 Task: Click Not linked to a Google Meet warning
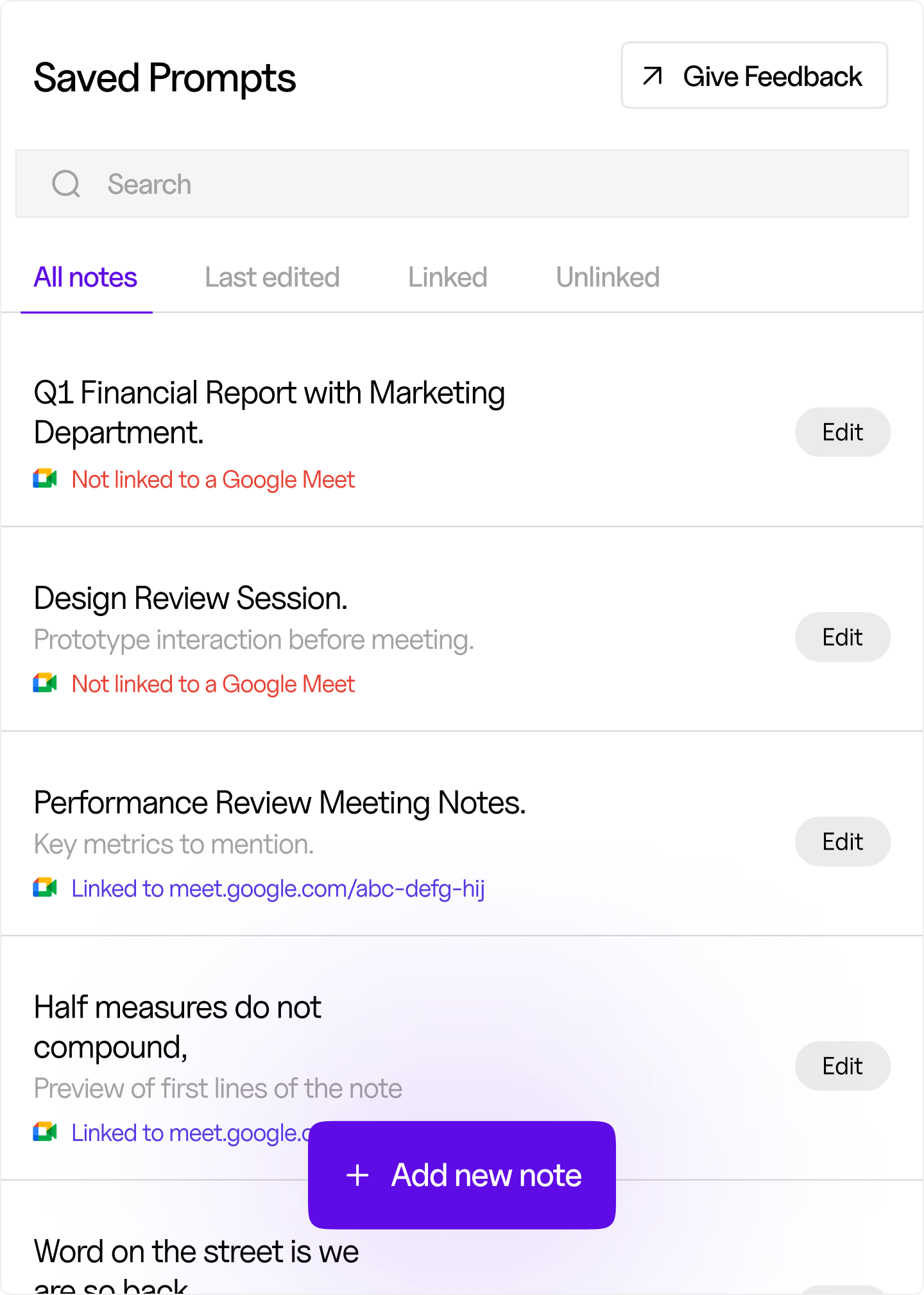point(212,479)
